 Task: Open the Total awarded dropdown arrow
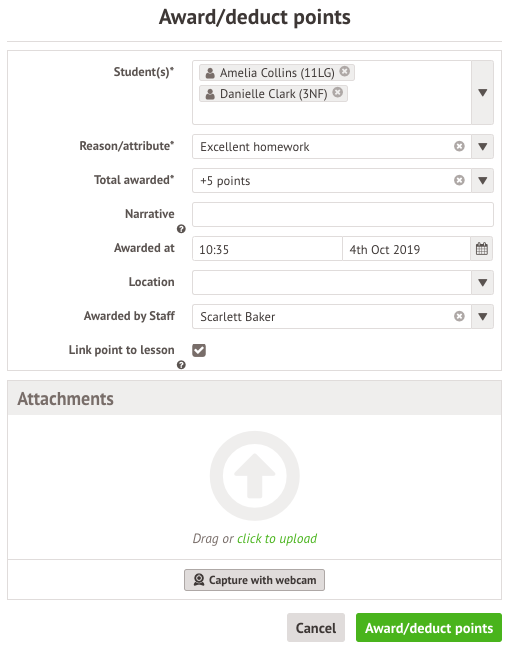point(482,180)
